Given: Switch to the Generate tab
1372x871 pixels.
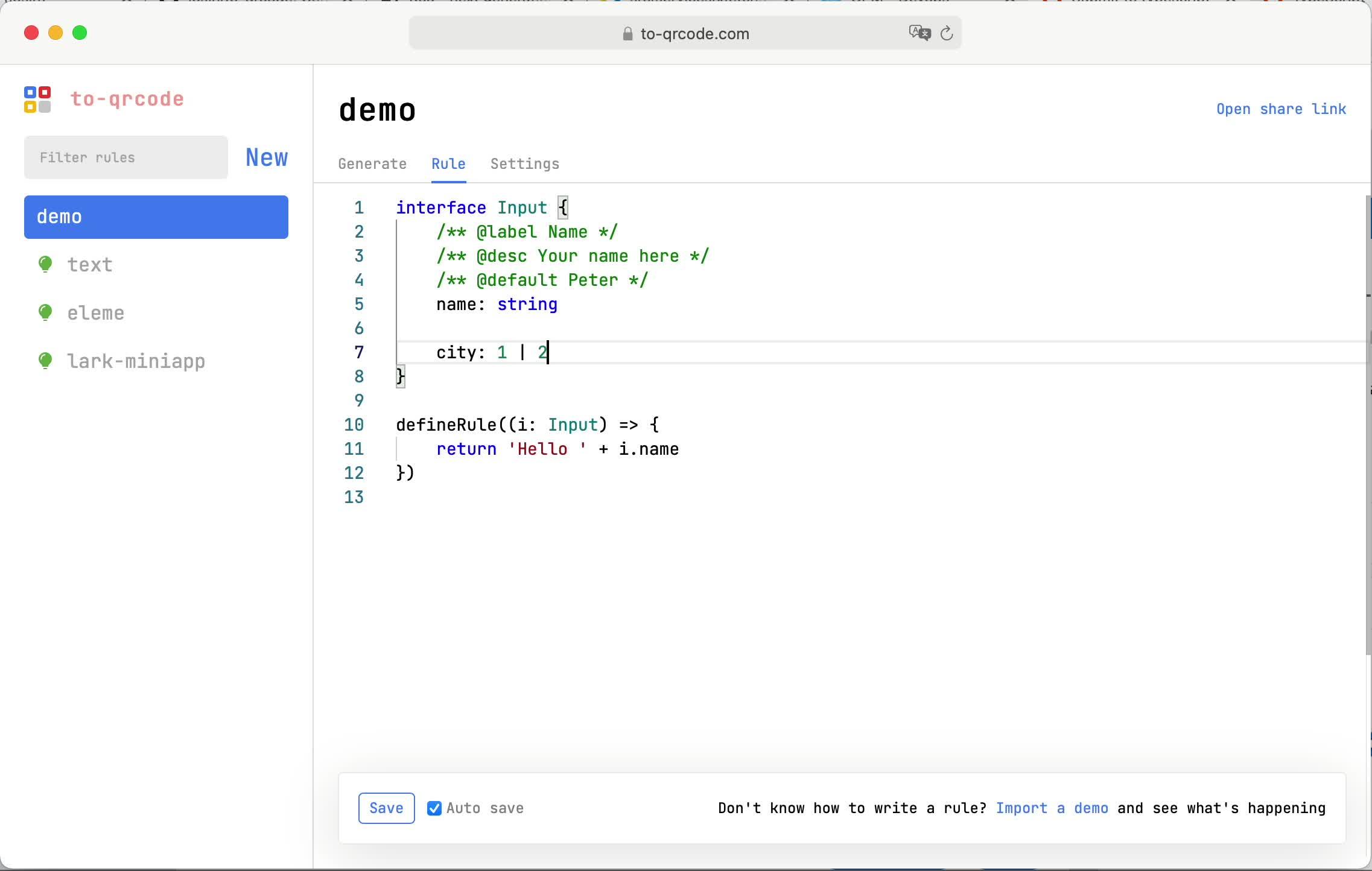Looking at the screenshot, I should [372, 164].
